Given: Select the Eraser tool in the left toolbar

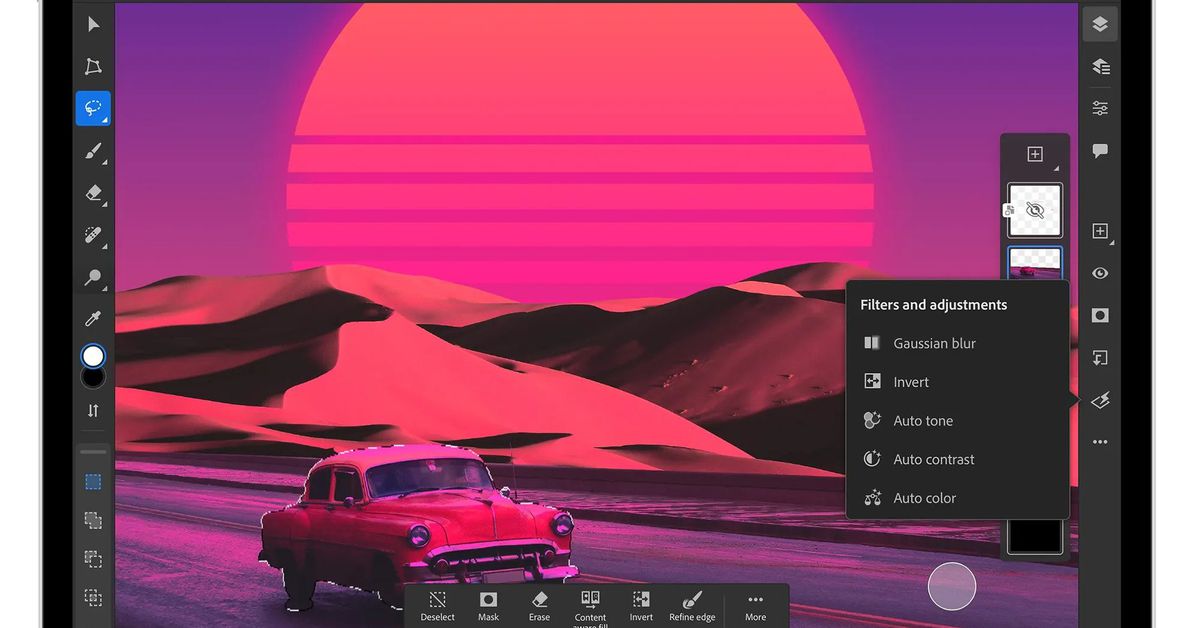Looking at the screenshot, I should click(93, 193).
